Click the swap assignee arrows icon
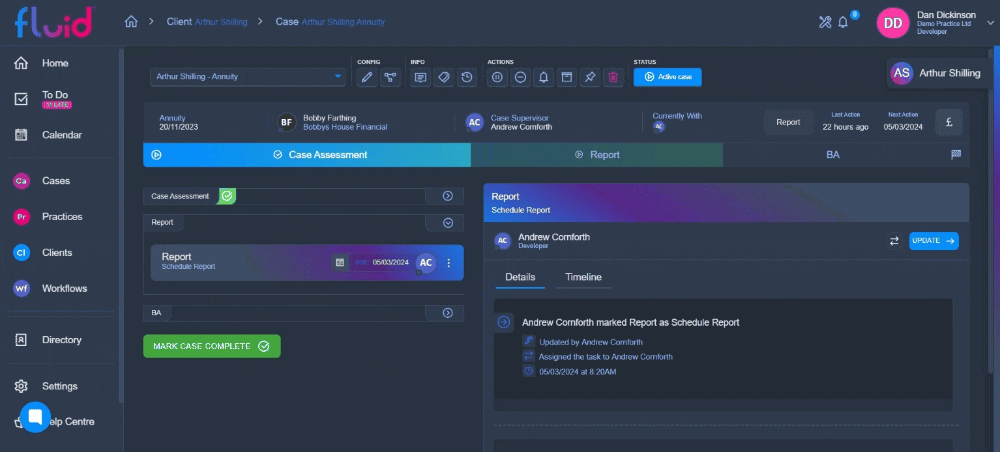 [894, 241]
